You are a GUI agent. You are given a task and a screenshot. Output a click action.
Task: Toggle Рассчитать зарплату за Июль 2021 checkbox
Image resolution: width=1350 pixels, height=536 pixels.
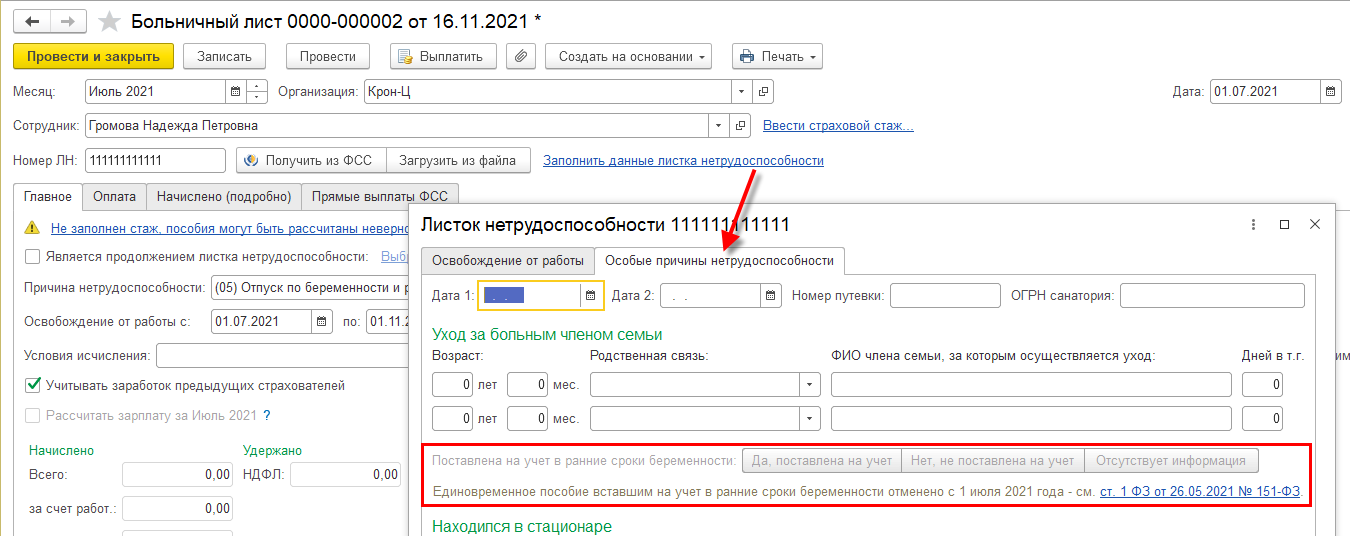click(x=33, y=415)
